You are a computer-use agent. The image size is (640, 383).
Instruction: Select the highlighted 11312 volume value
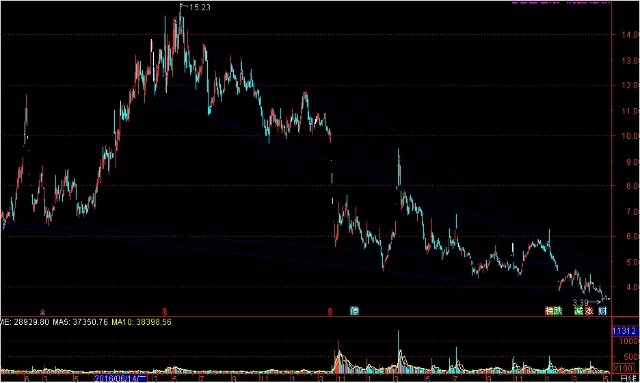pyautogui.click(x=624, y=331)
